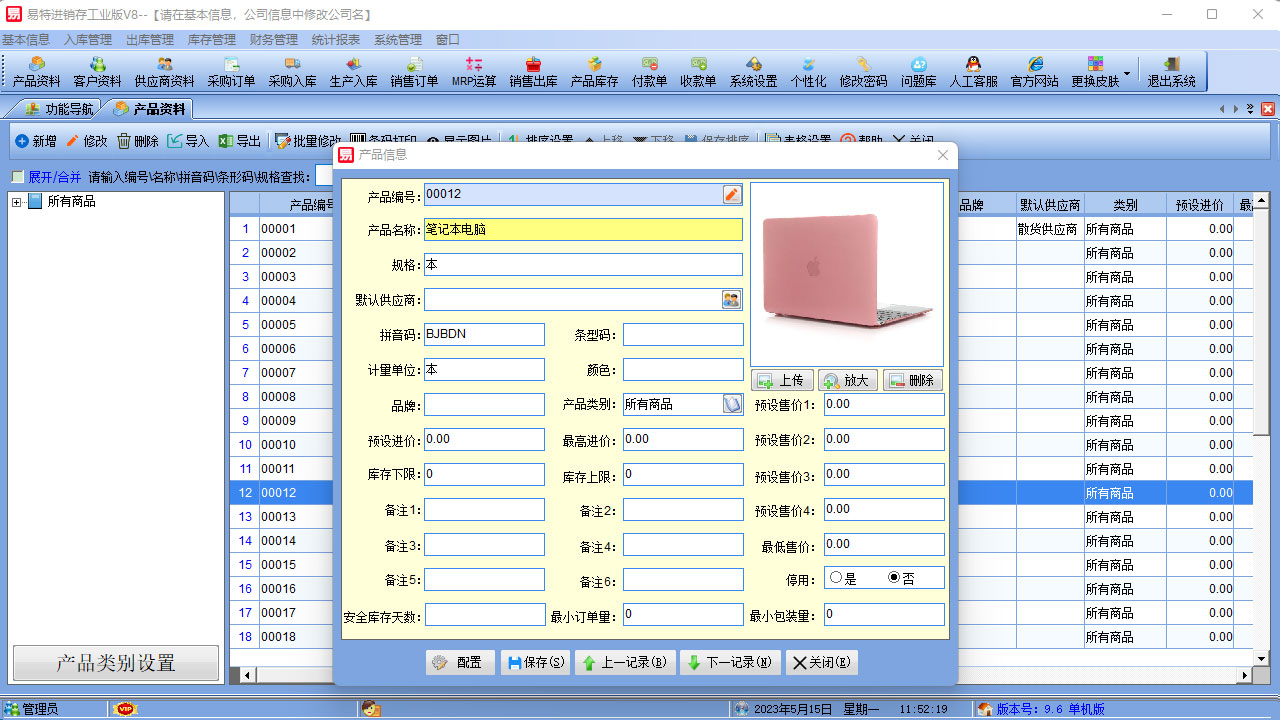Viewport: 1280px width, 720px height.
Task: Open the MRP运算 toolbar icon
Action: pos(473,71)
